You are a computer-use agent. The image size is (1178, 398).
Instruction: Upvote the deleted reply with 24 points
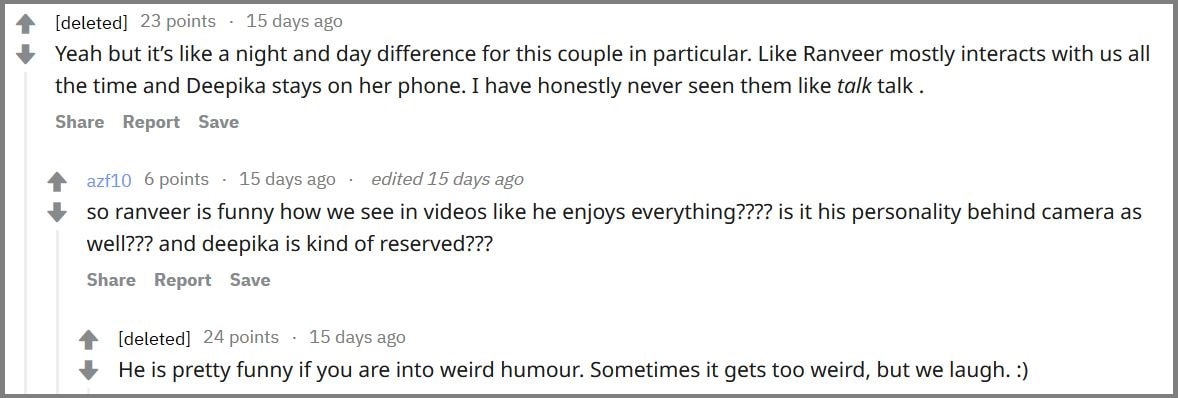point(89,340)
